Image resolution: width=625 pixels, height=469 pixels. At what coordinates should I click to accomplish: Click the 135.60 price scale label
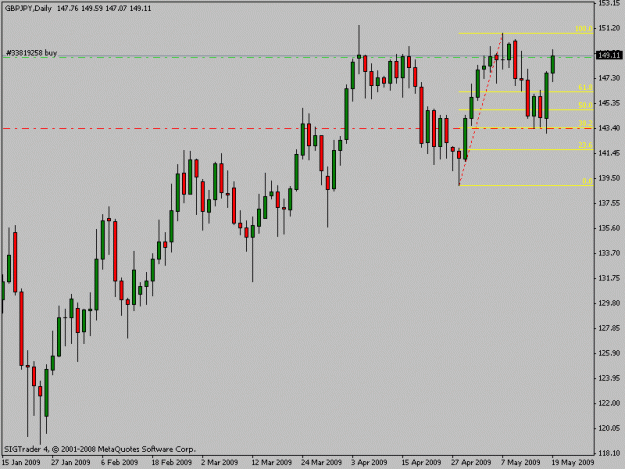pyautogui.click(x=609, y=228)
